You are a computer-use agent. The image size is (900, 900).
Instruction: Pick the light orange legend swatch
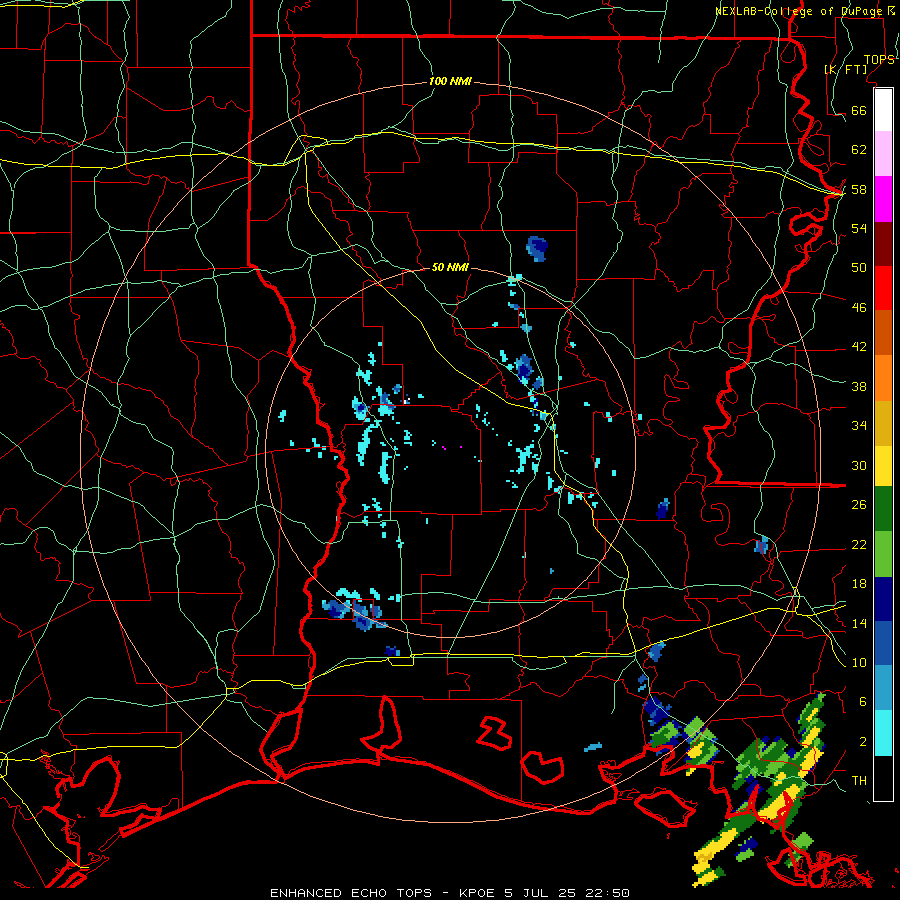883,378
